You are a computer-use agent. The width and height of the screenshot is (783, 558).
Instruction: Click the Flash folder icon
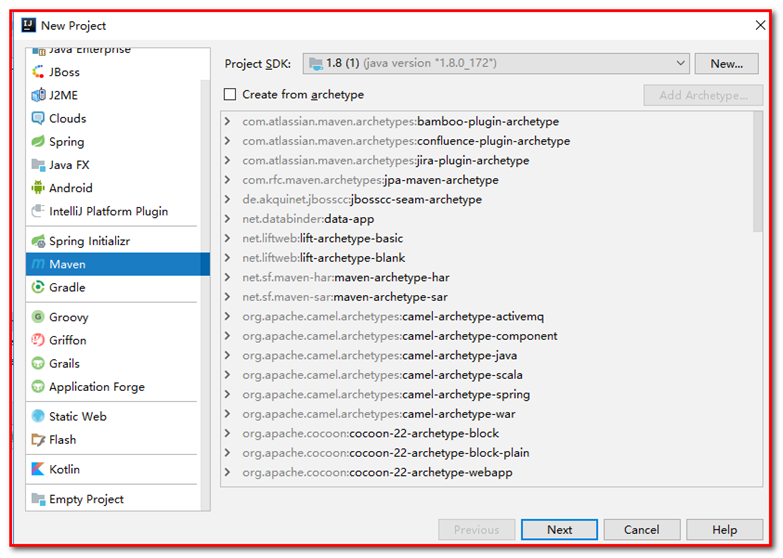[38, 440]
